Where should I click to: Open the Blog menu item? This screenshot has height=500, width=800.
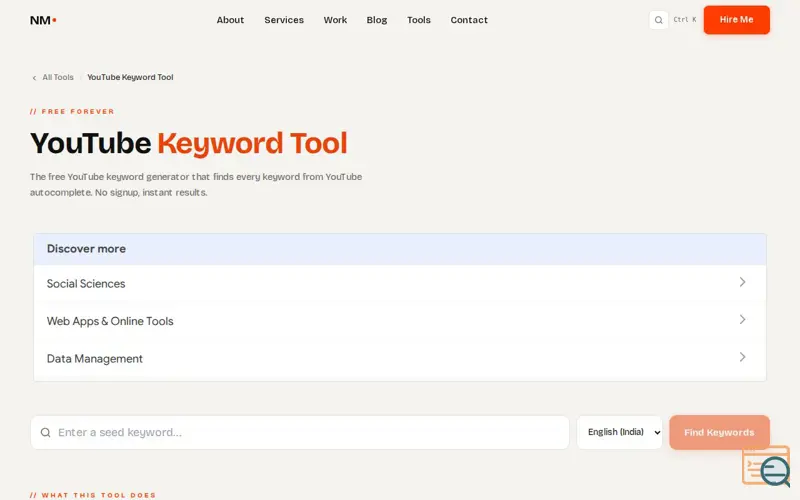click(x=377, y=20)
